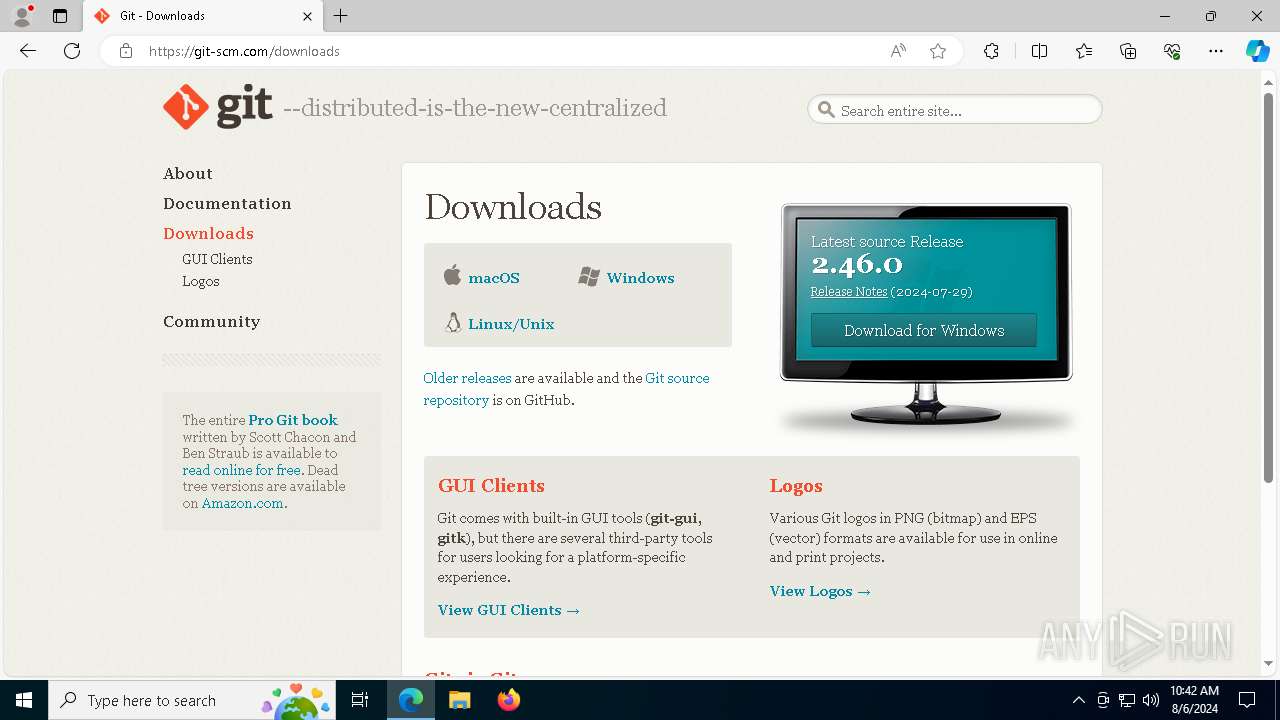Add this page to favorites star
Screen dimensions: 1280x720
pyautogui.click(x=938, y=51)
